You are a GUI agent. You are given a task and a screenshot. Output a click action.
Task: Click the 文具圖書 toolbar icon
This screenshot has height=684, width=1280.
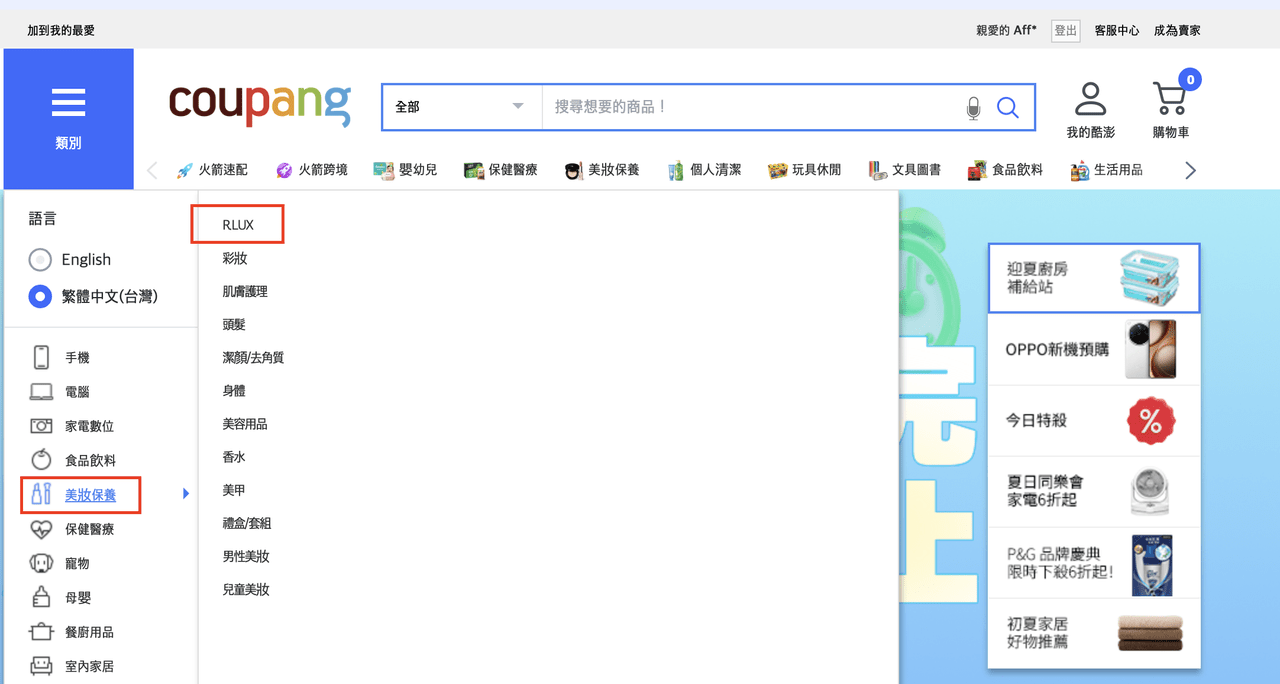[x=877, y=171]
